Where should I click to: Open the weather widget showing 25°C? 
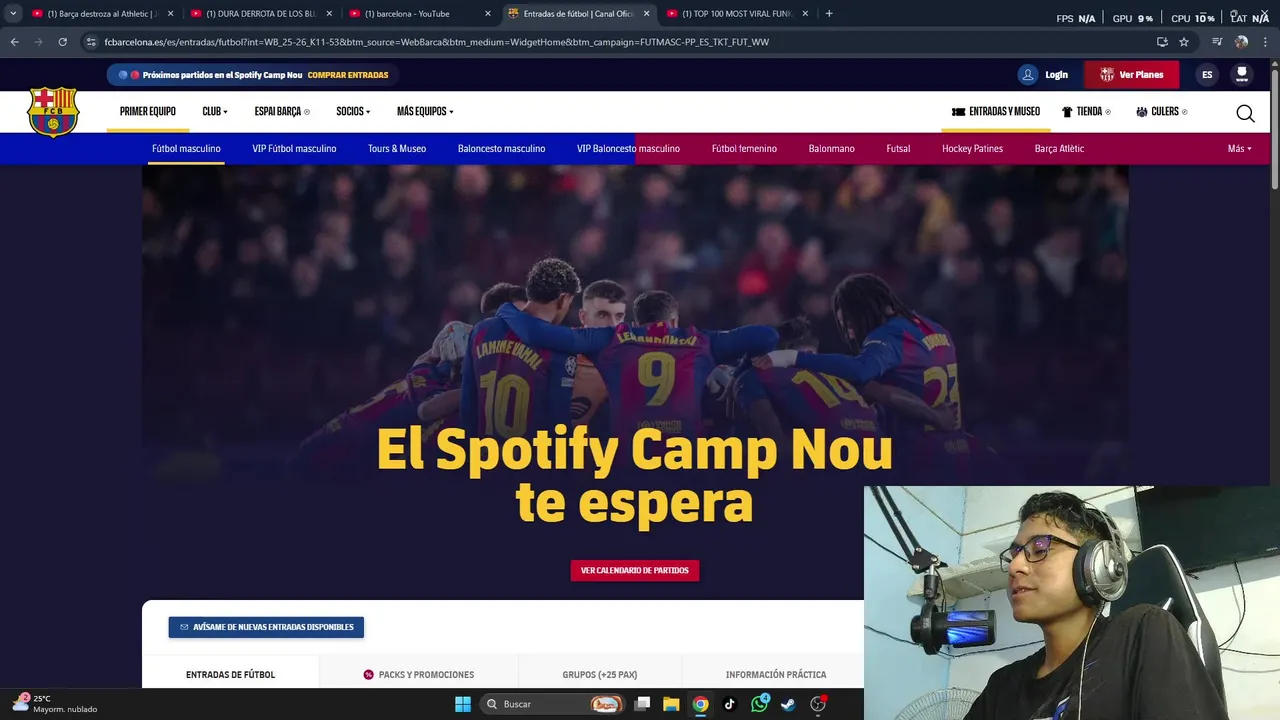coord(55,703)
